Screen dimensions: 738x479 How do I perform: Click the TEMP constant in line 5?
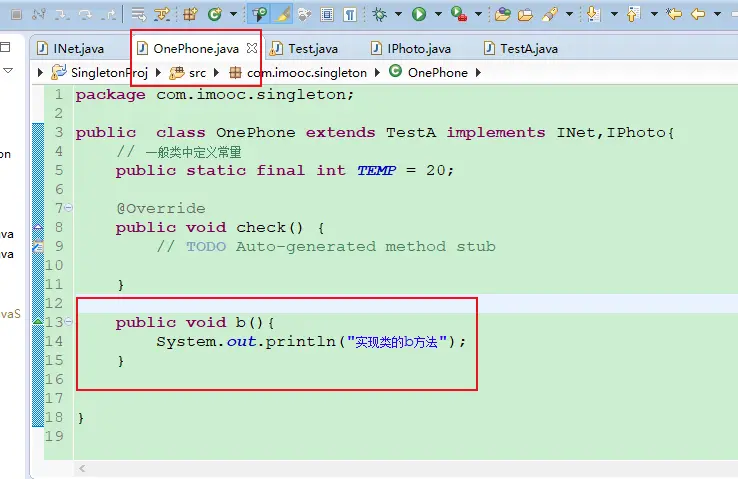tap(376, 170)
